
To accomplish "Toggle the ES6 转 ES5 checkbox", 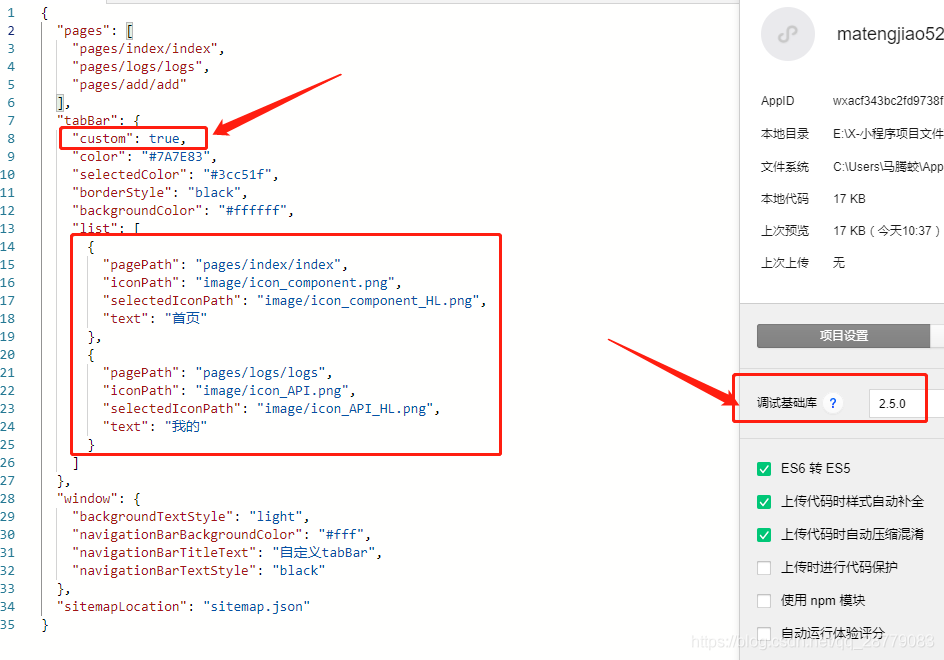I will click(x=765, y=468).
